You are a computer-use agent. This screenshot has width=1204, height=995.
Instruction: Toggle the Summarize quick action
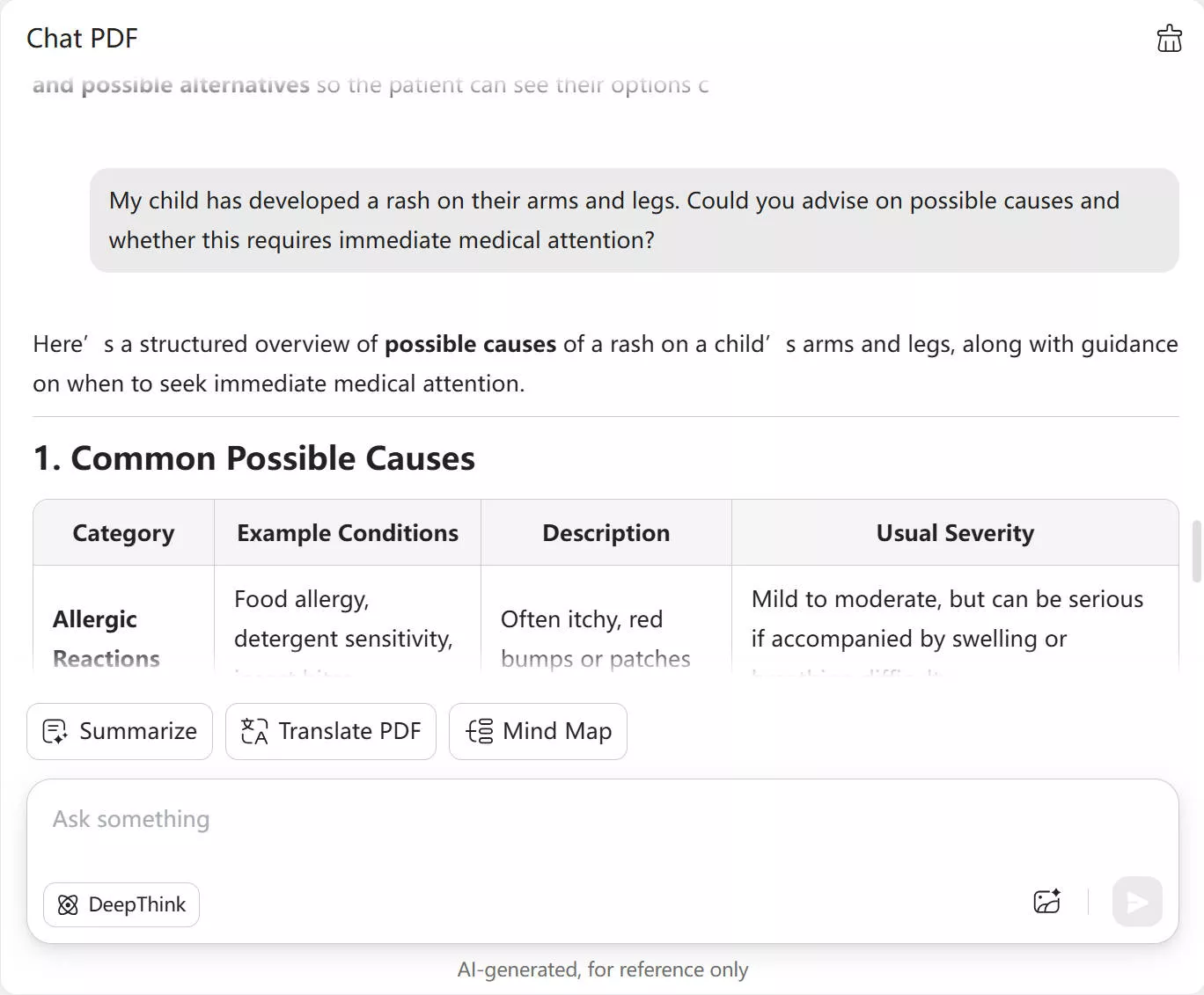119,731
